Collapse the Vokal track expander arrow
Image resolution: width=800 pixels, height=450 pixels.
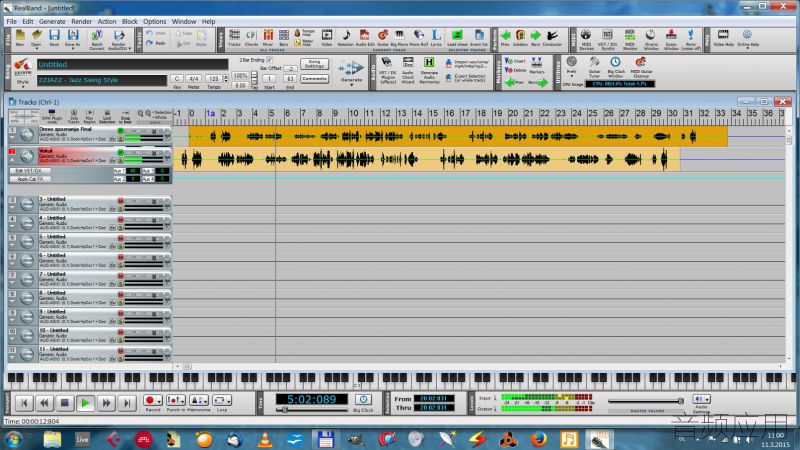[x=12, y=160]
